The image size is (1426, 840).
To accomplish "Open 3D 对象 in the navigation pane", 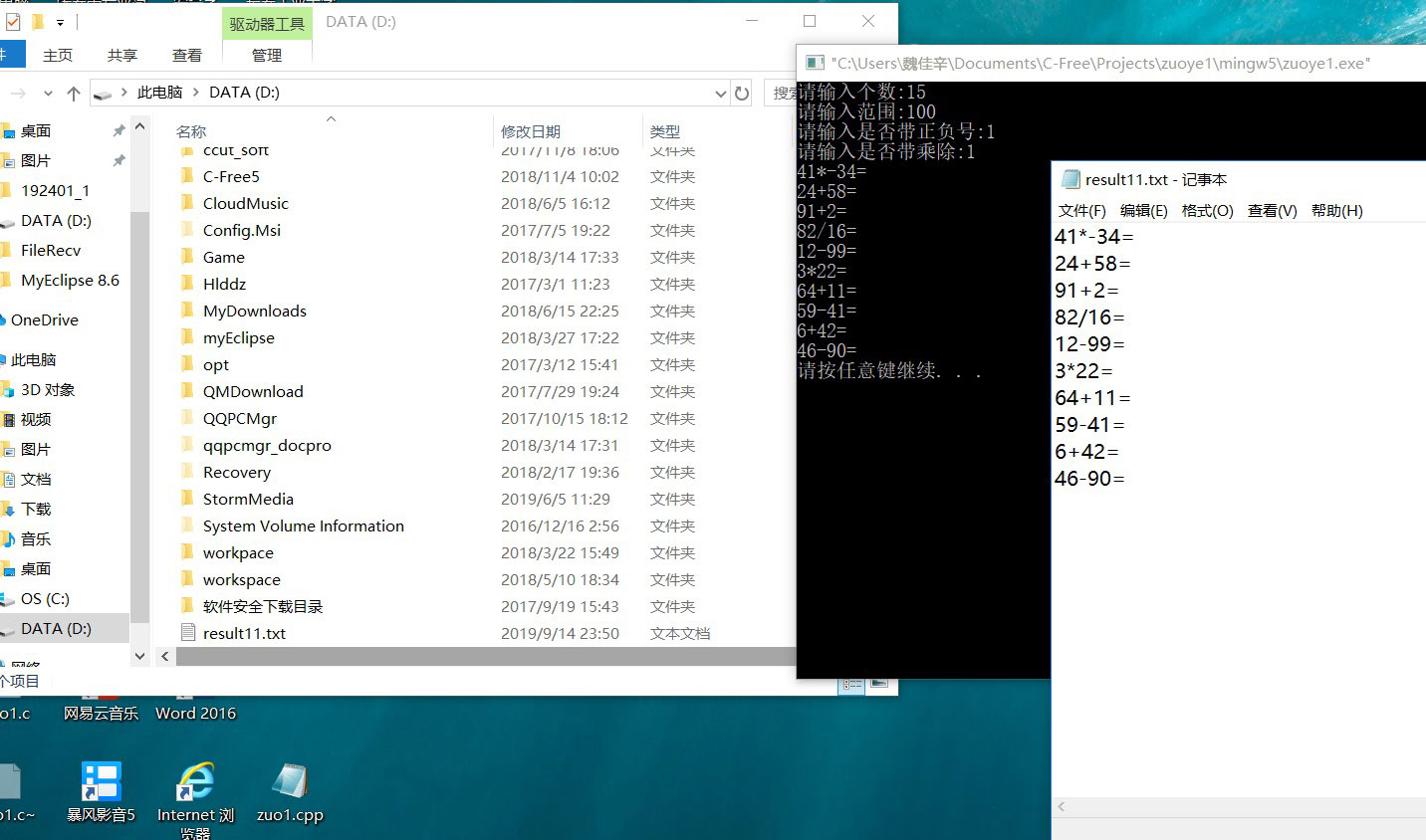I will (x=48, y=389).
